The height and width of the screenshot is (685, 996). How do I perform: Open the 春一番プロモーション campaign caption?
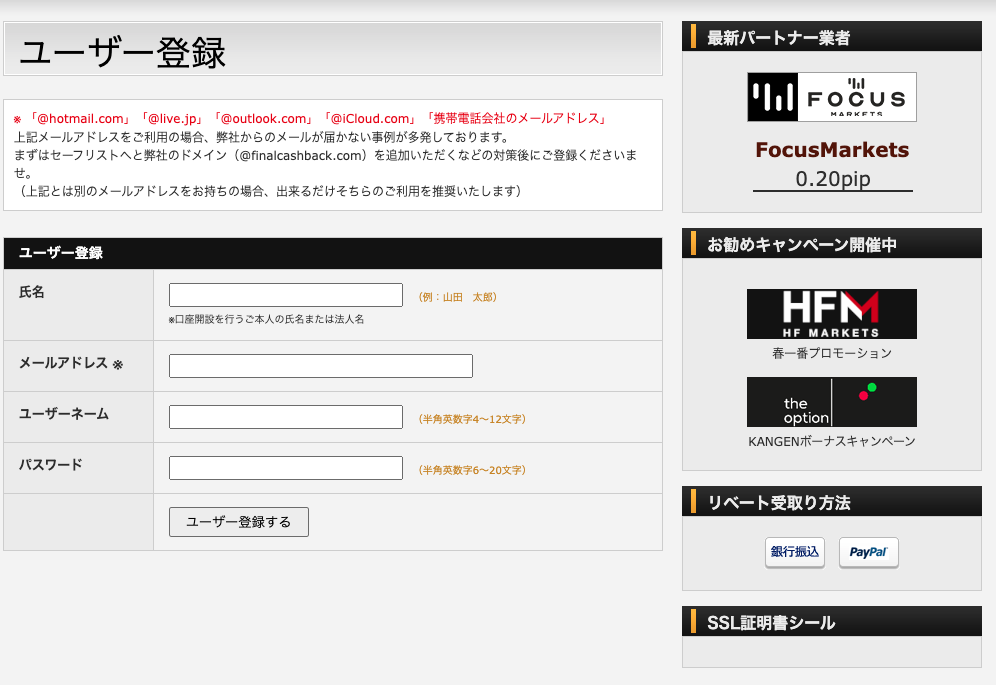[x=831, y=353]
